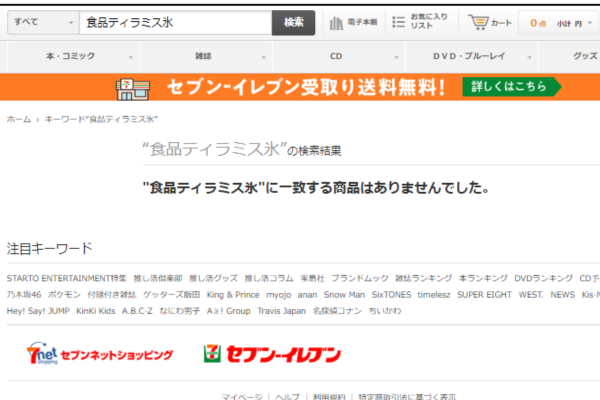This screenshot has width=600, height=400.
Task: Click the 詳しくはこちら banner button
Action: point(512,87)
